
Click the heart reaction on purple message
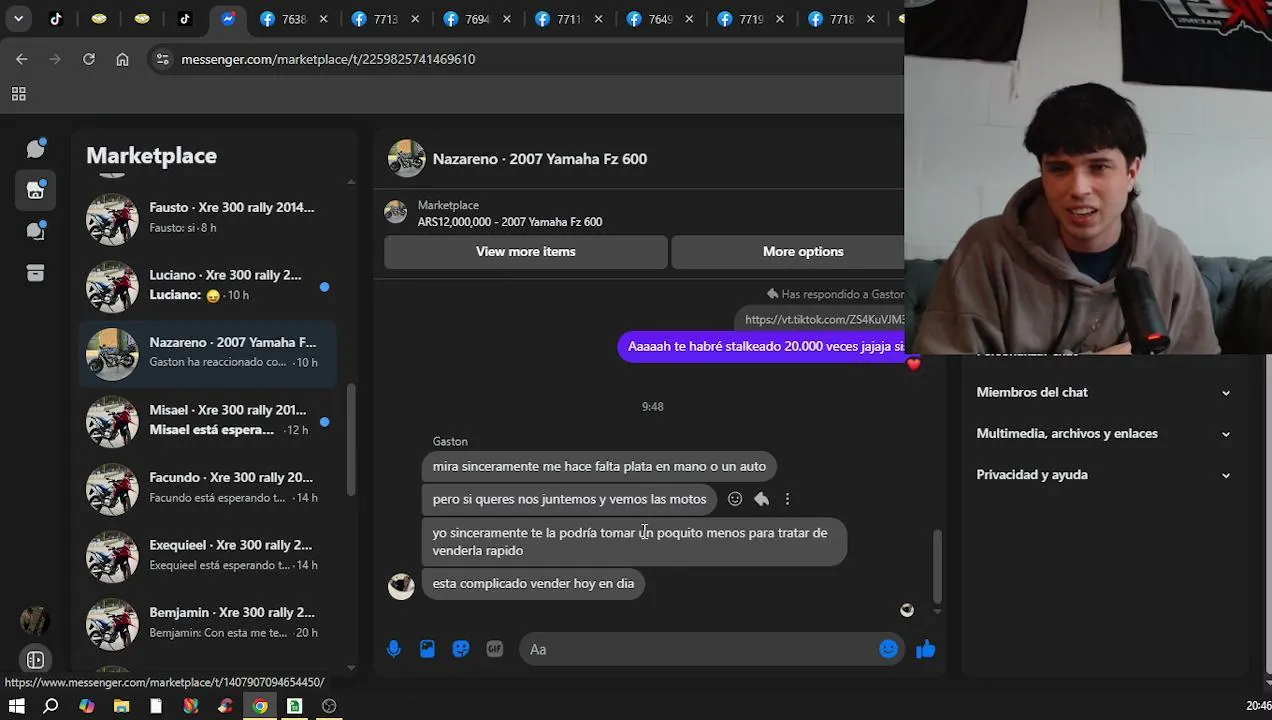click(913, 363)
